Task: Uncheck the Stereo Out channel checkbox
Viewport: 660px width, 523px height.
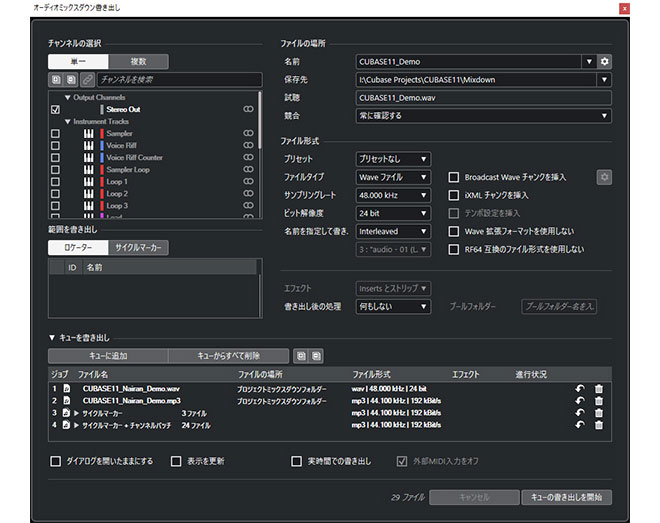Action: click(55, 109)
